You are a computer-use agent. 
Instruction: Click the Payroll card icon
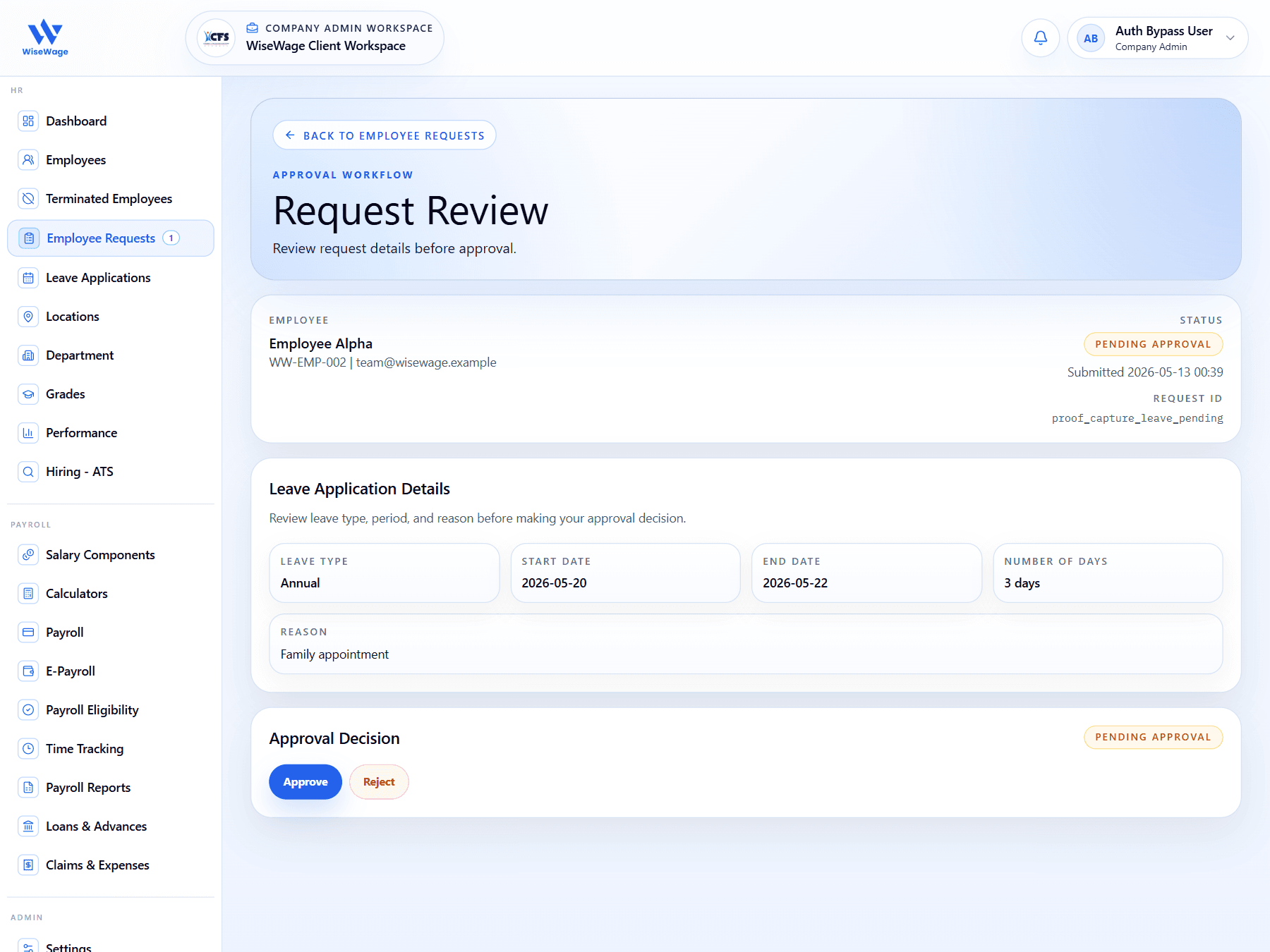(x=28, y=633)
